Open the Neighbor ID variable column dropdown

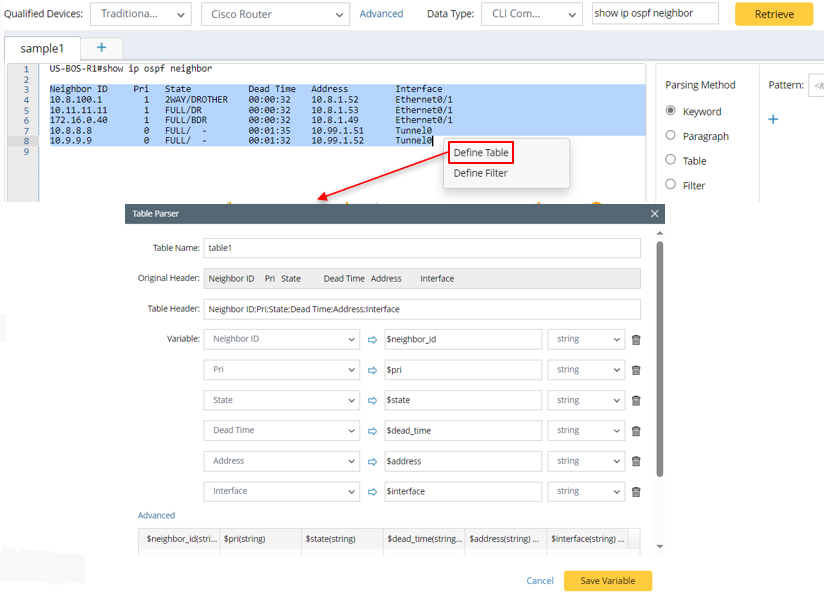[x=281, y=340]
